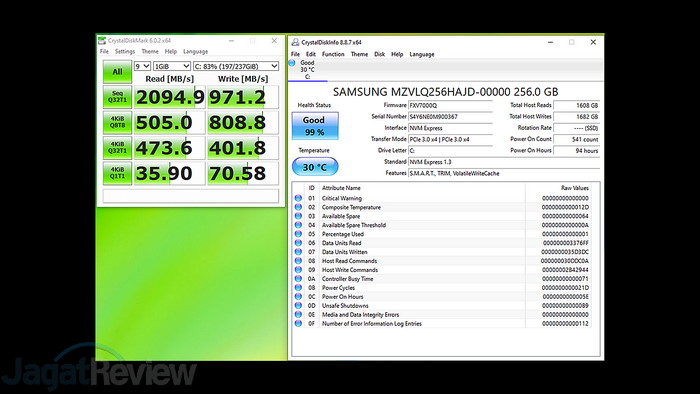
Task: Click status icon for Percentage Used row
Action: [x=298, y=234]
